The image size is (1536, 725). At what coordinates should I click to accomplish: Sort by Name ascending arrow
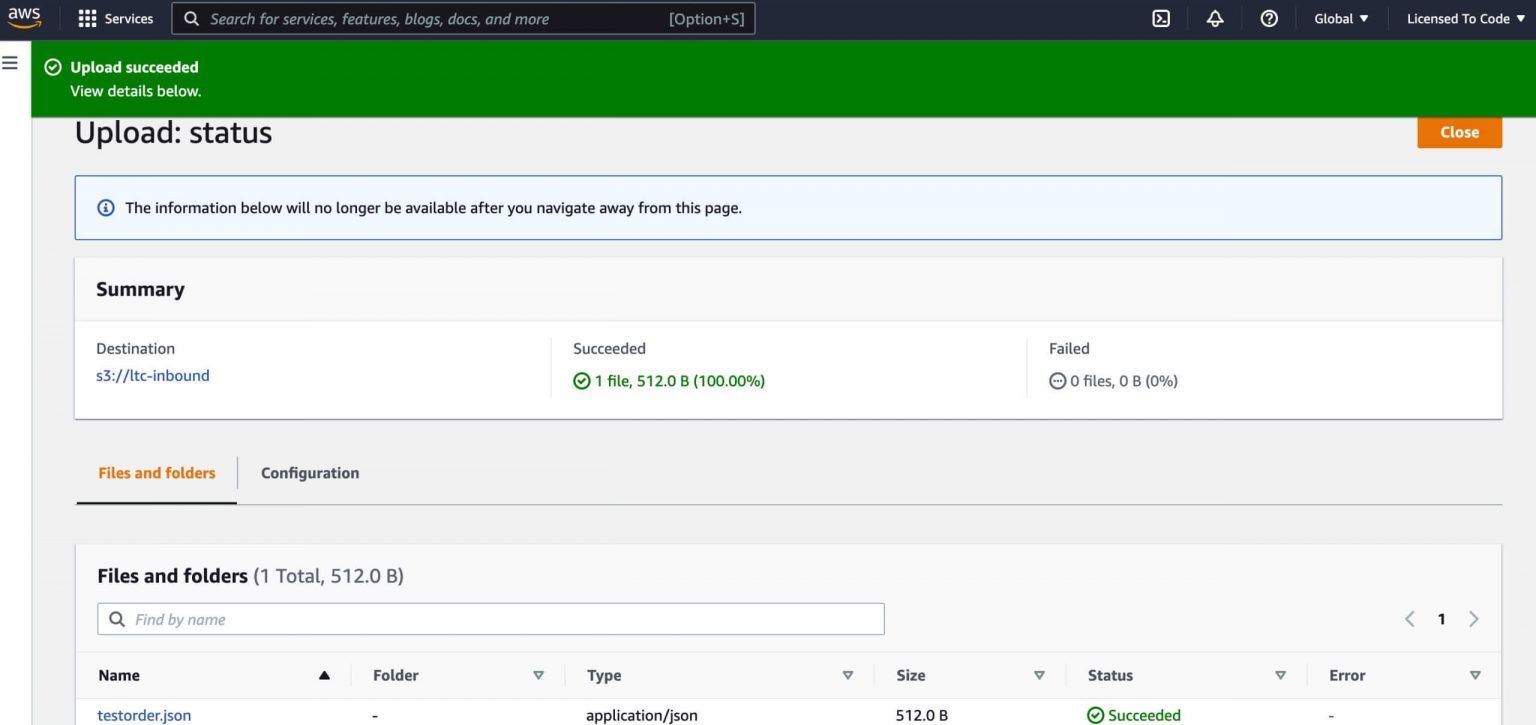click(324, 676)
